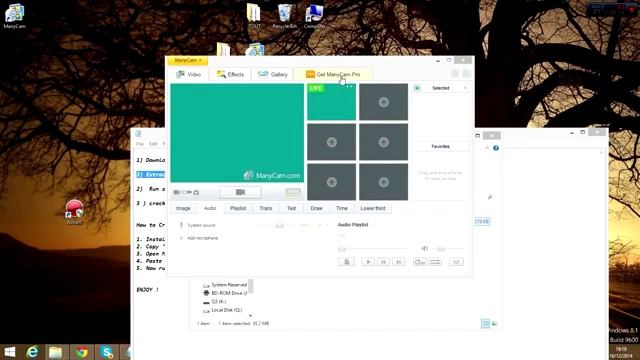640x360 pixels.
Task: Open the Trans settings tab
Action: tap(266, 208)
